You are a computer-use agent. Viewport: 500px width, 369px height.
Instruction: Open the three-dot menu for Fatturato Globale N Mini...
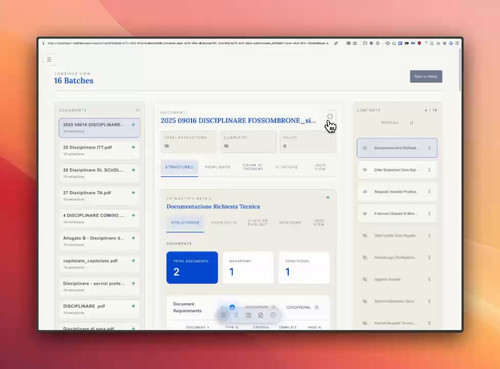point(429,213)
